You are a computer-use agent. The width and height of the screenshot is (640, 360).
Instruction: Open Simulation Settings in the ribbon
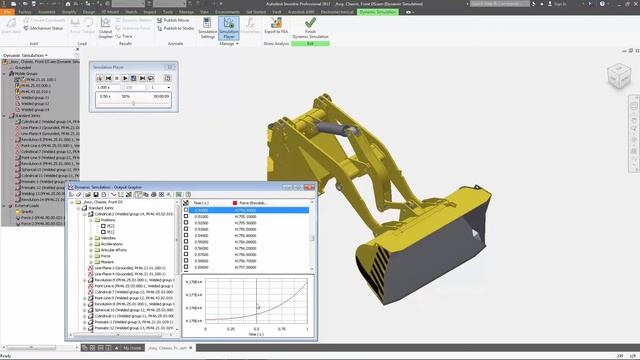207,28
